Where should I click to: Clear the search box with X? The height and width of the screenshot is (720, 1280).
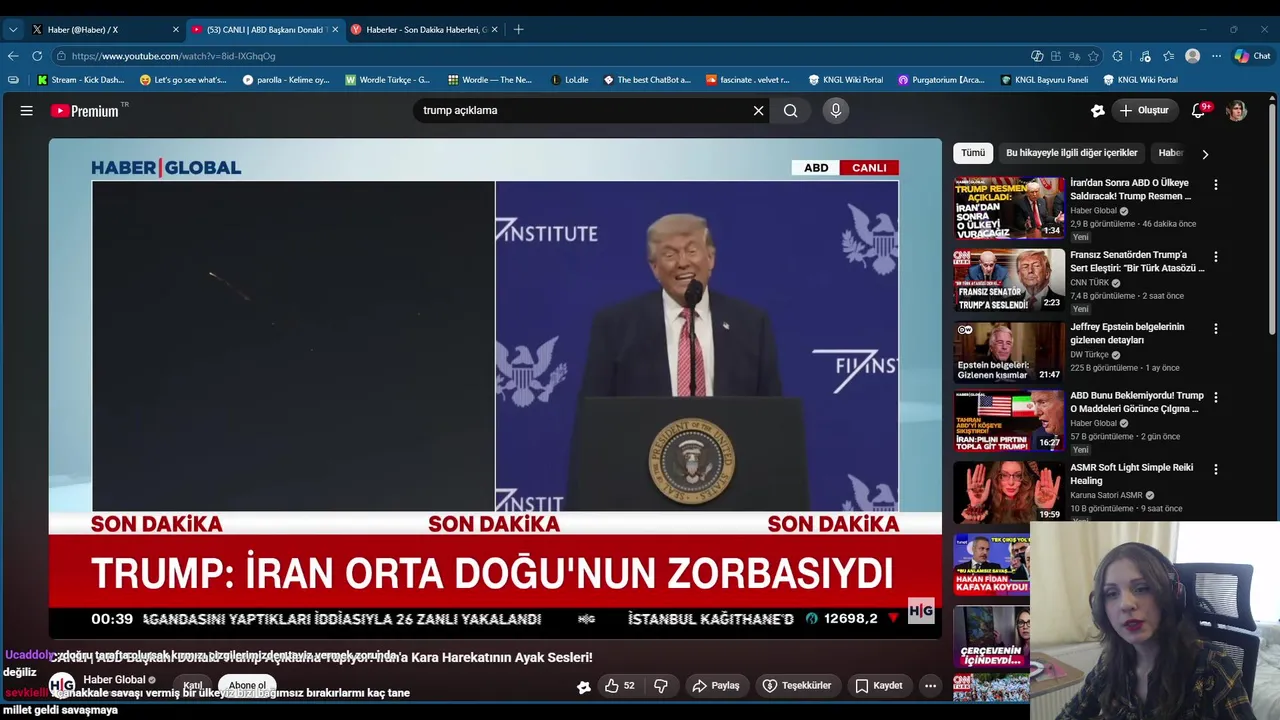click(758, 111)
